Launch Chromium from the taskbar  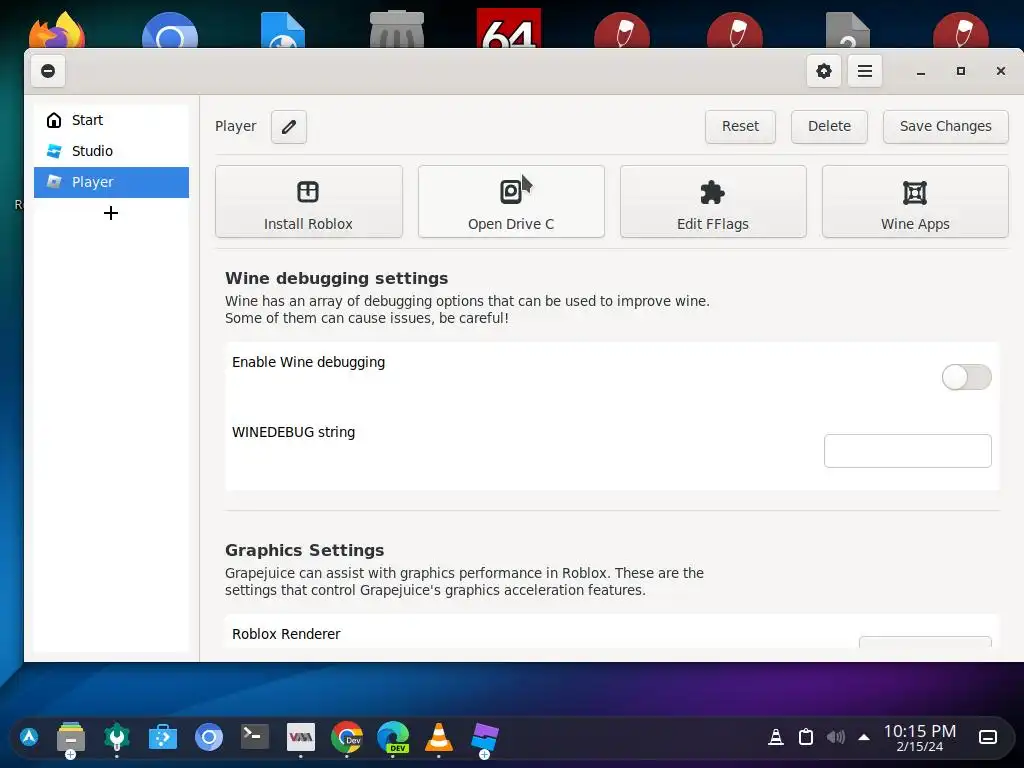209,738
